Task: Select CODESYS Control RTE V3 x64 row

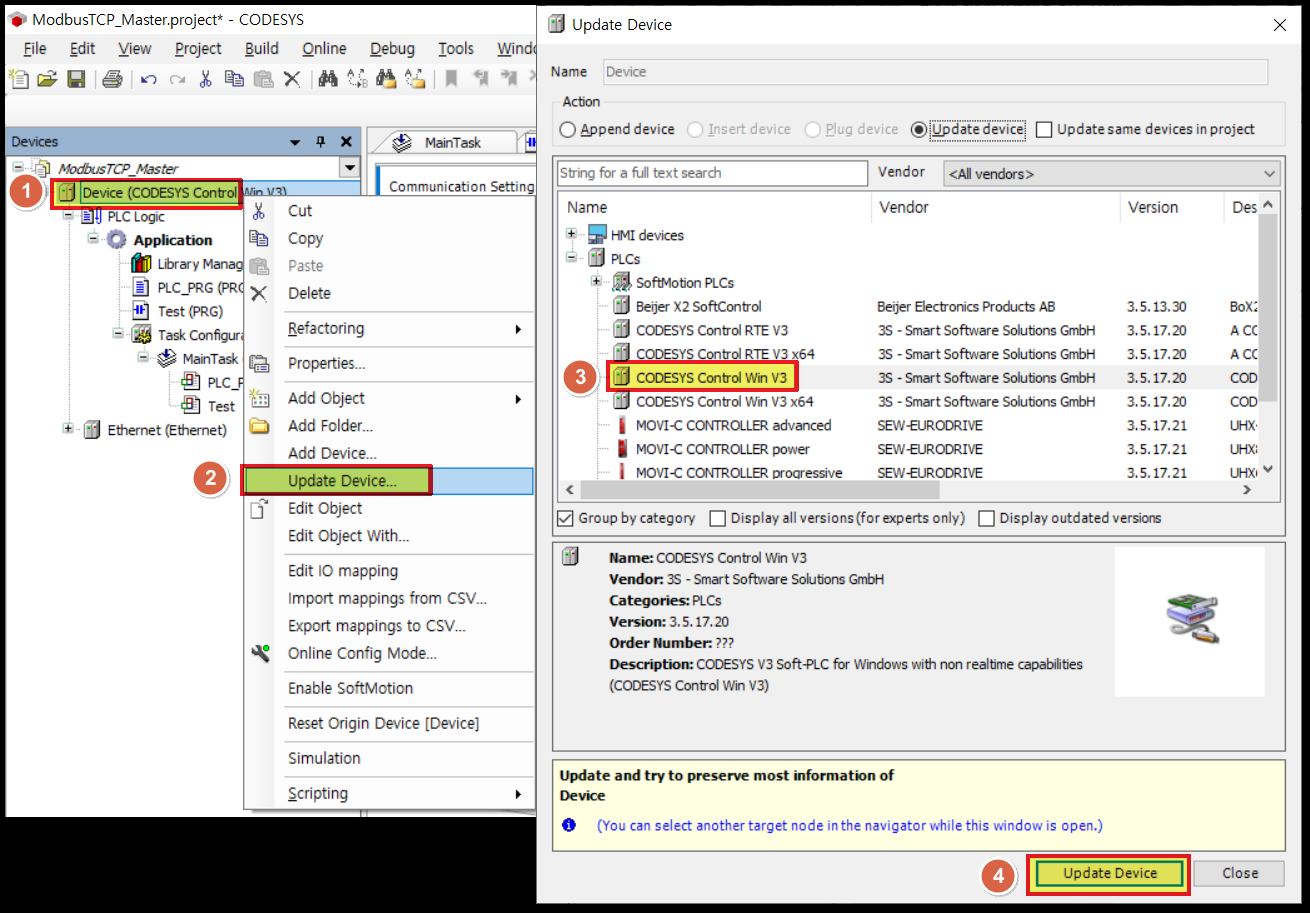Action: tap(907, 354)
